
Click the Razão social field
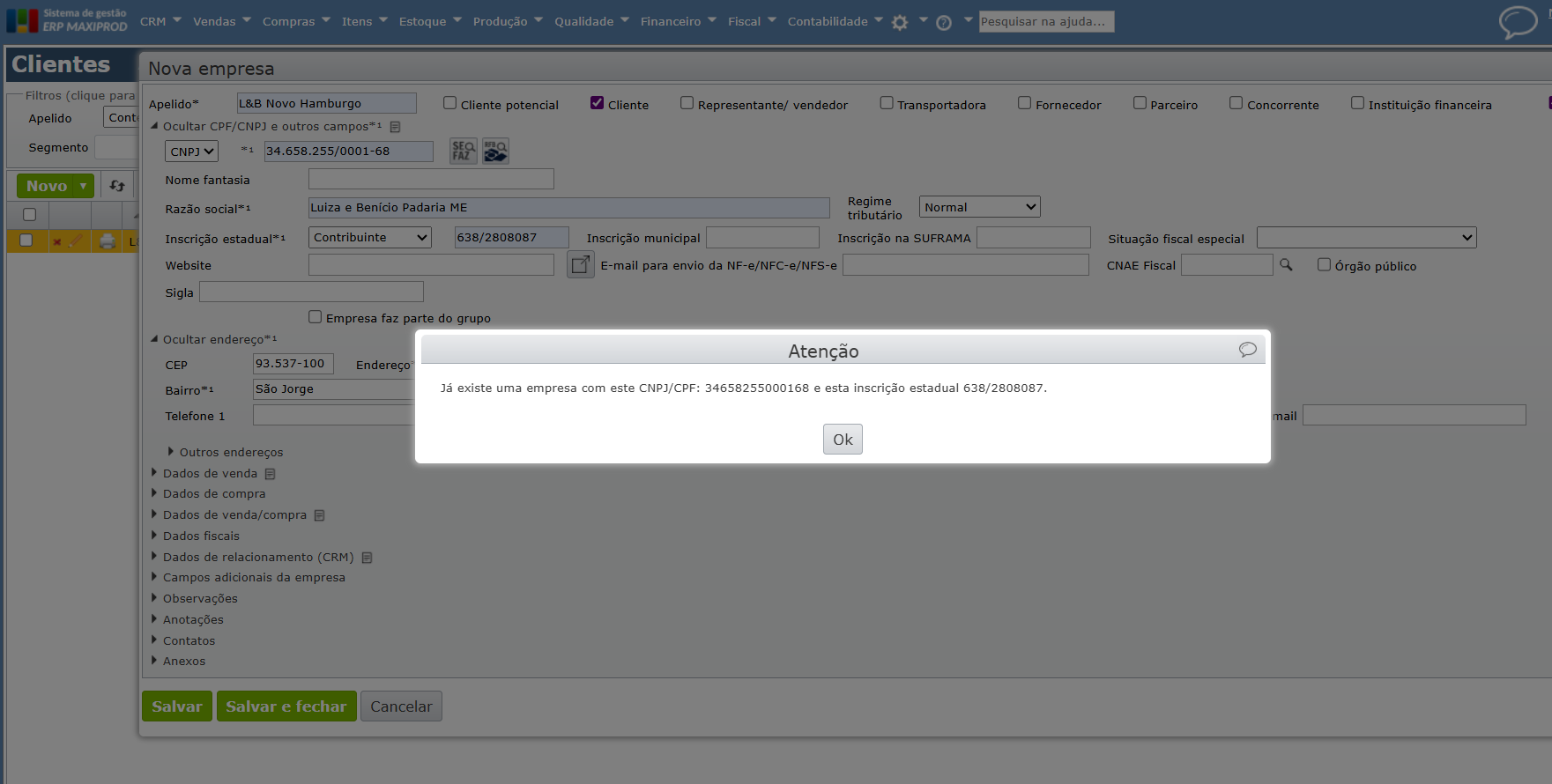(569, 208)
